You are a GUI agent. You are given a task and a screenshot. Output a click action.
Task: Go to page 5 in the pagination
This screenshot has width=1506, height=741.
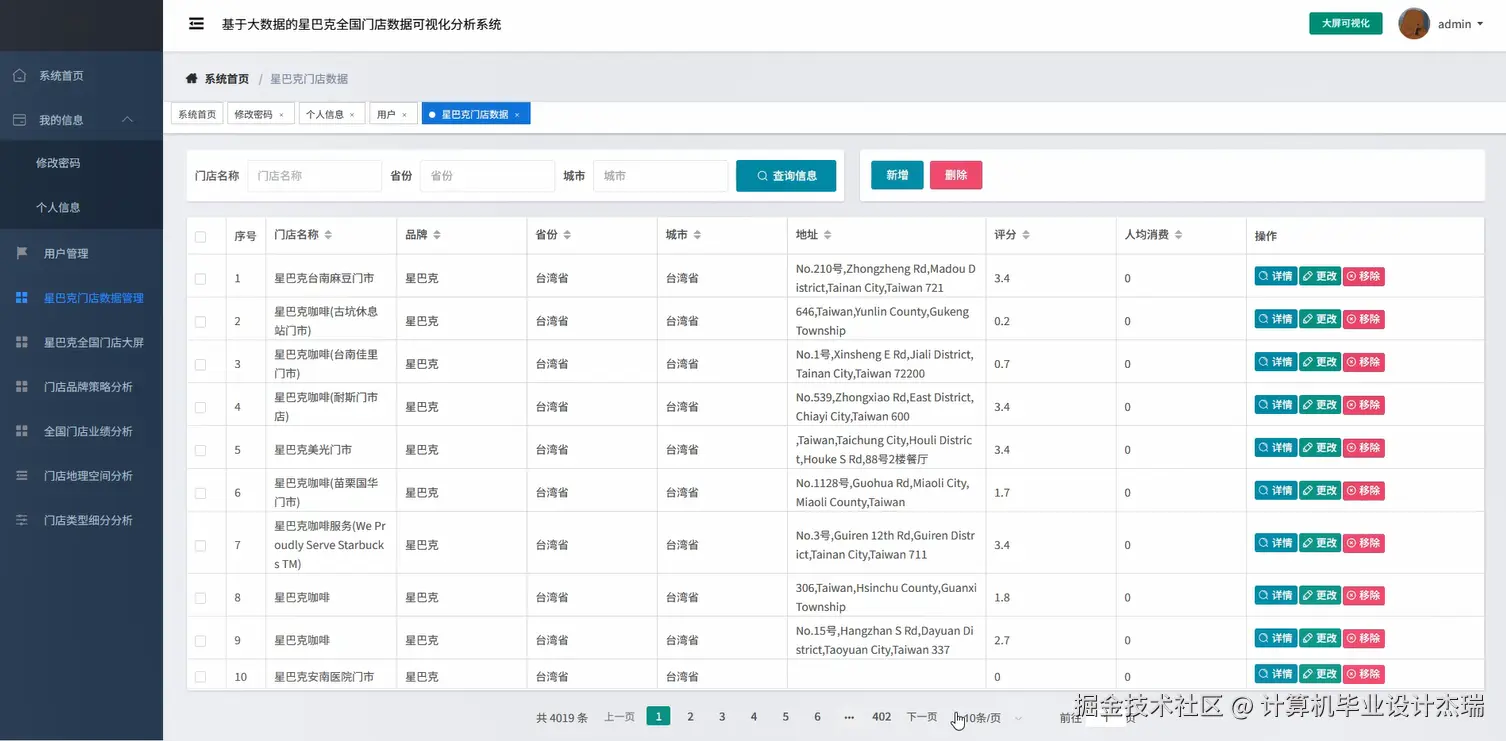(786, 717)
